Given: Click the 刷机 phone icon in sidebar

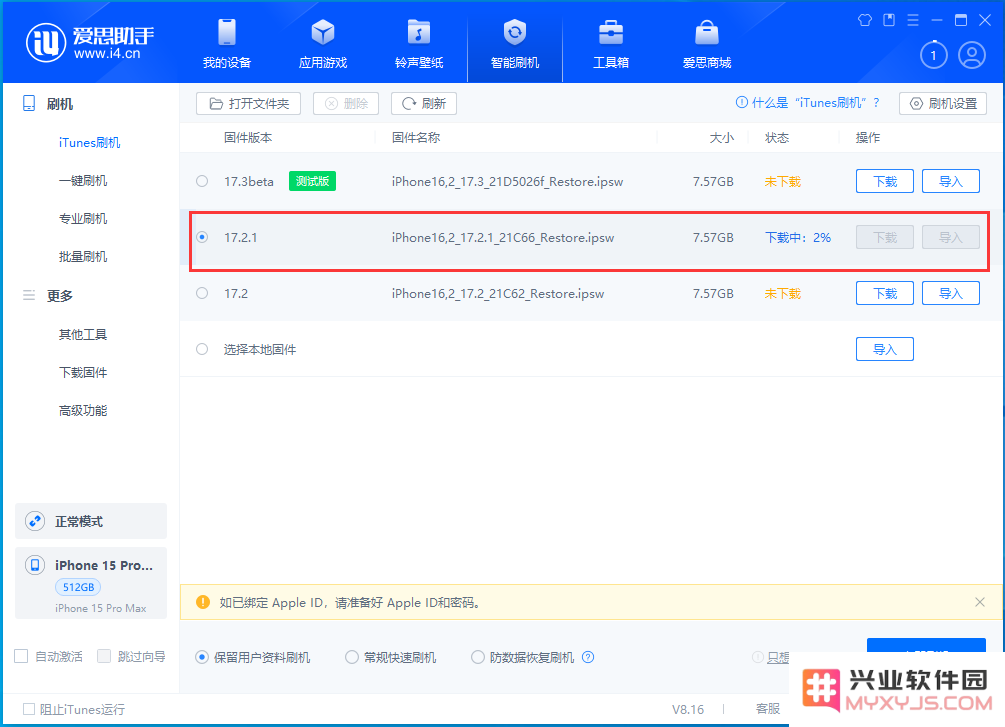Looking at the screenshot, I should [x=29, y=103].
